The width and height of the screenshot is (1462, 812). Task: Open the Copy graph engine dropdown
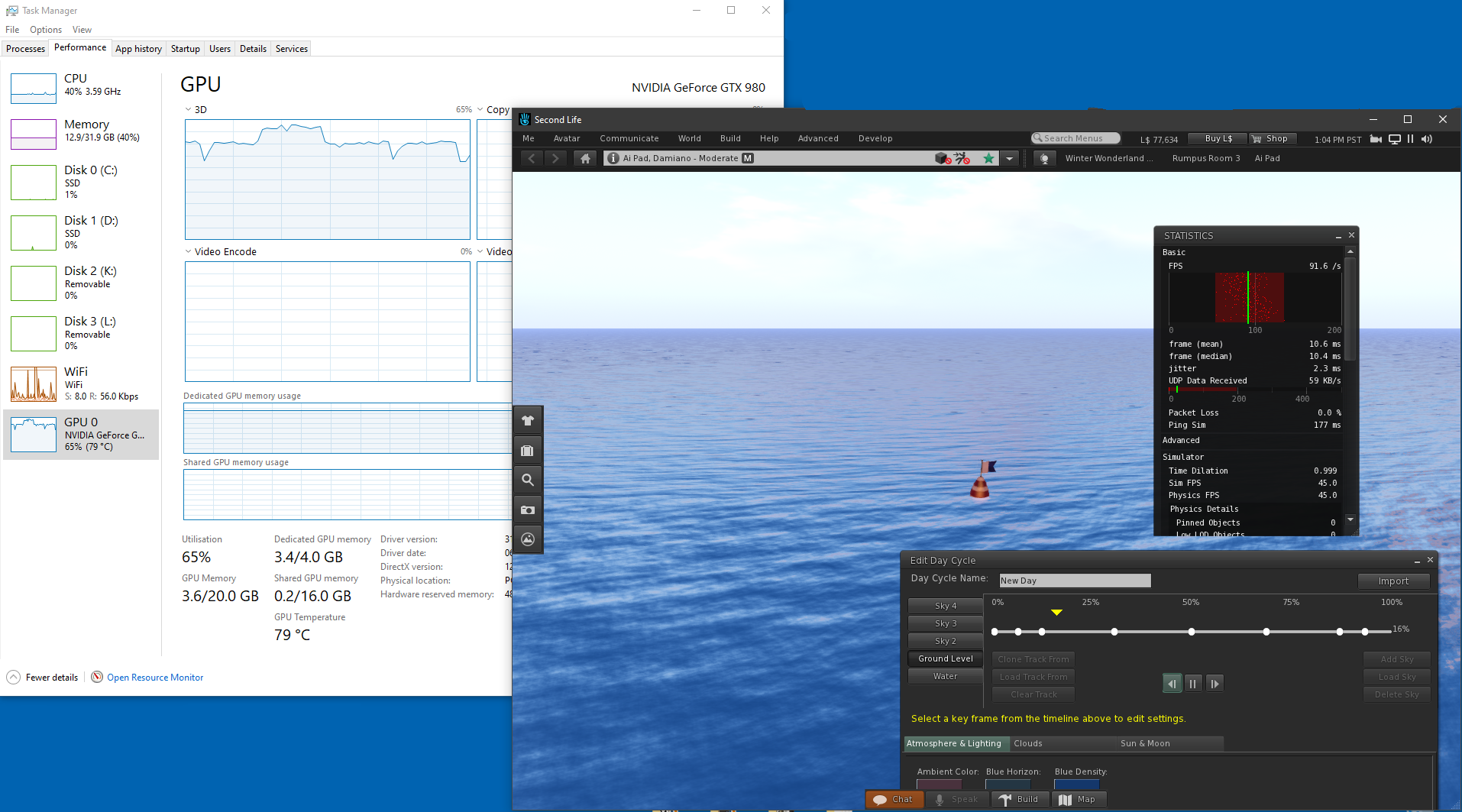click(x=480, y=109)
